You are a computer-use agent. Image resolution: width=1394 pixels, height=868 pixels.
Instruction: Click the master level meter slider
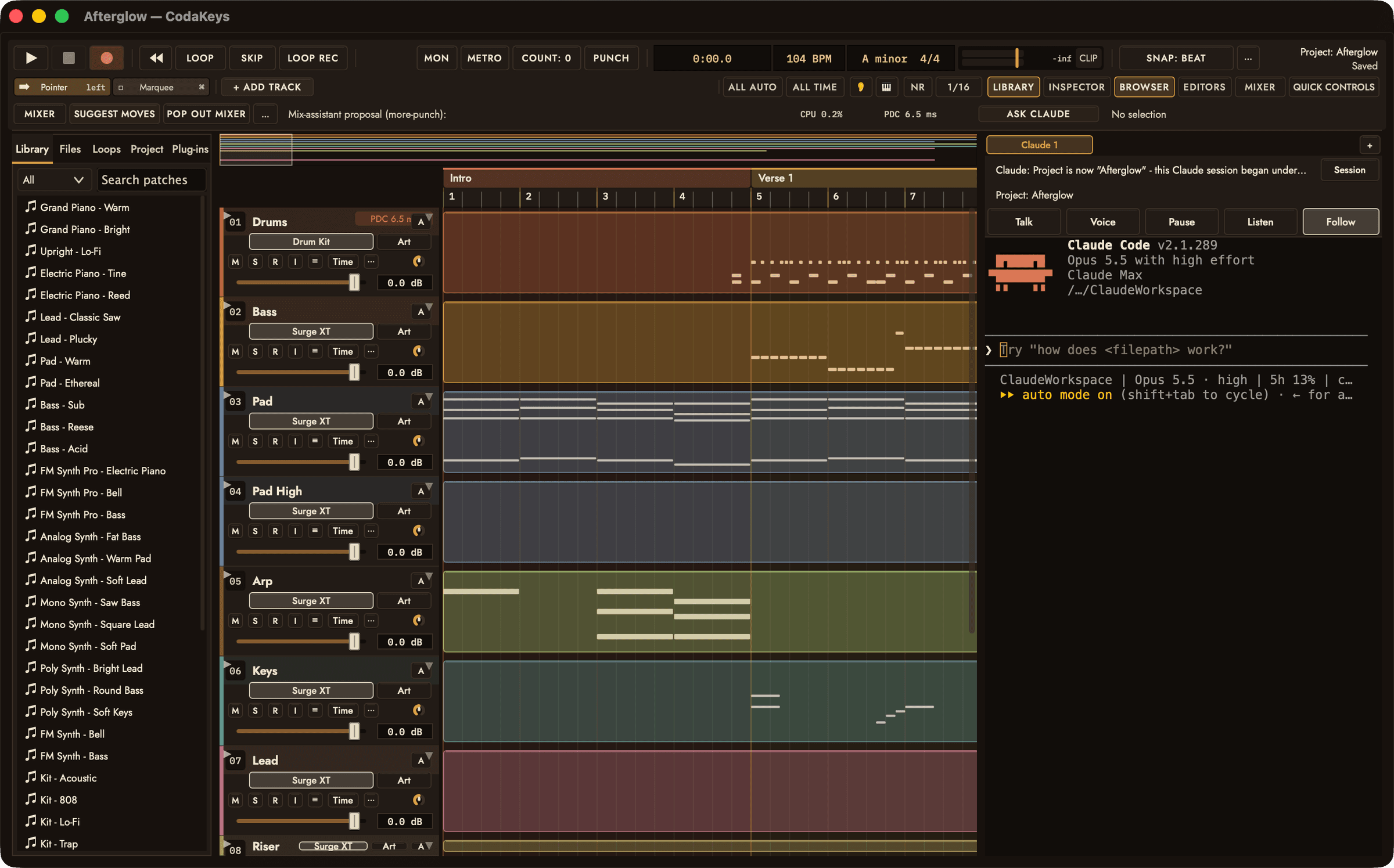(1017, 58)
